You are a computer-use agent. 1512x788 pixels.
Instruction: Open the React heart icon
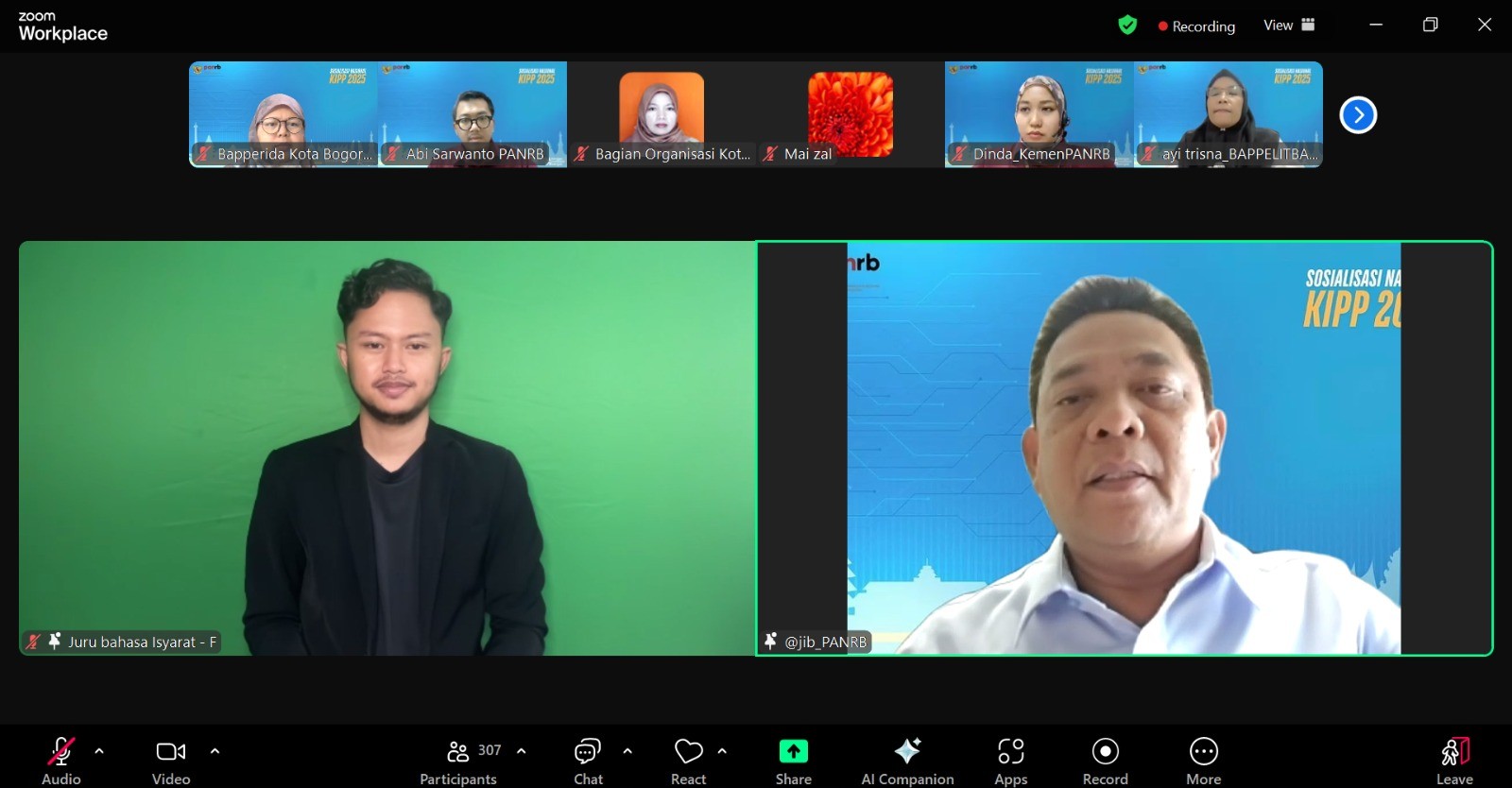[x=689, y=751]
